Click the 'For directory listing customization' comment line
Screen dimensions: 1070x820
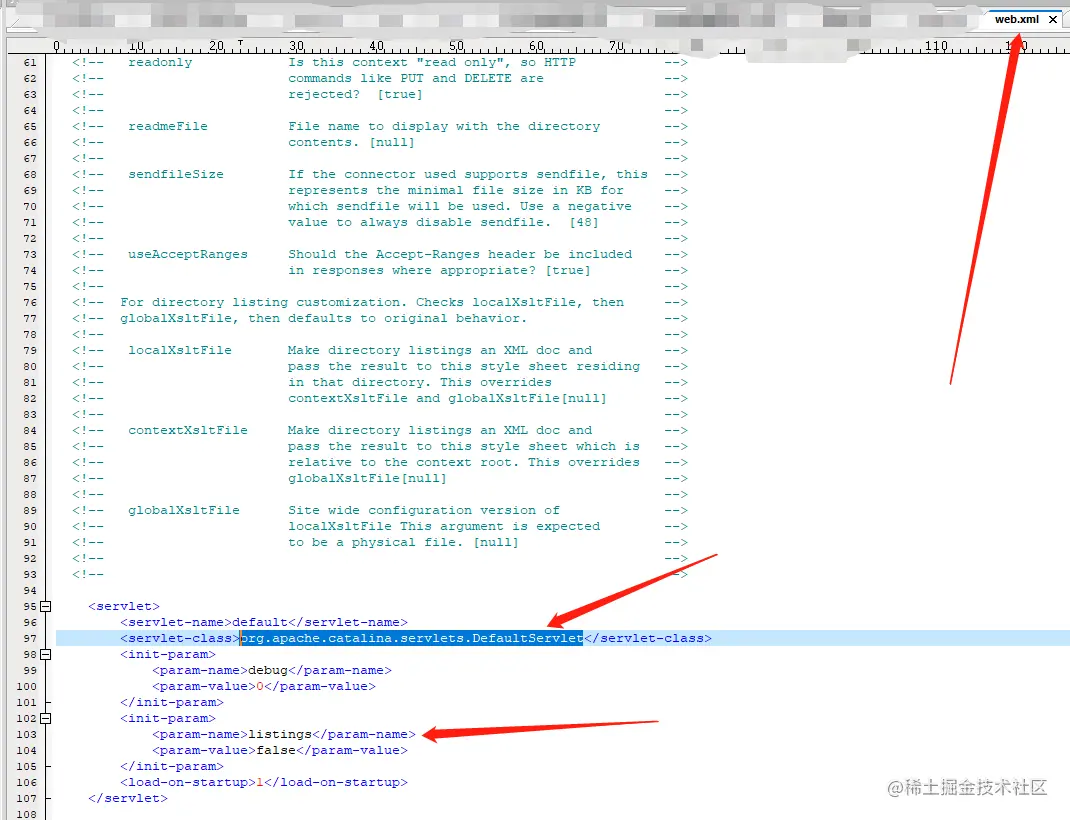tap(372, 302)
